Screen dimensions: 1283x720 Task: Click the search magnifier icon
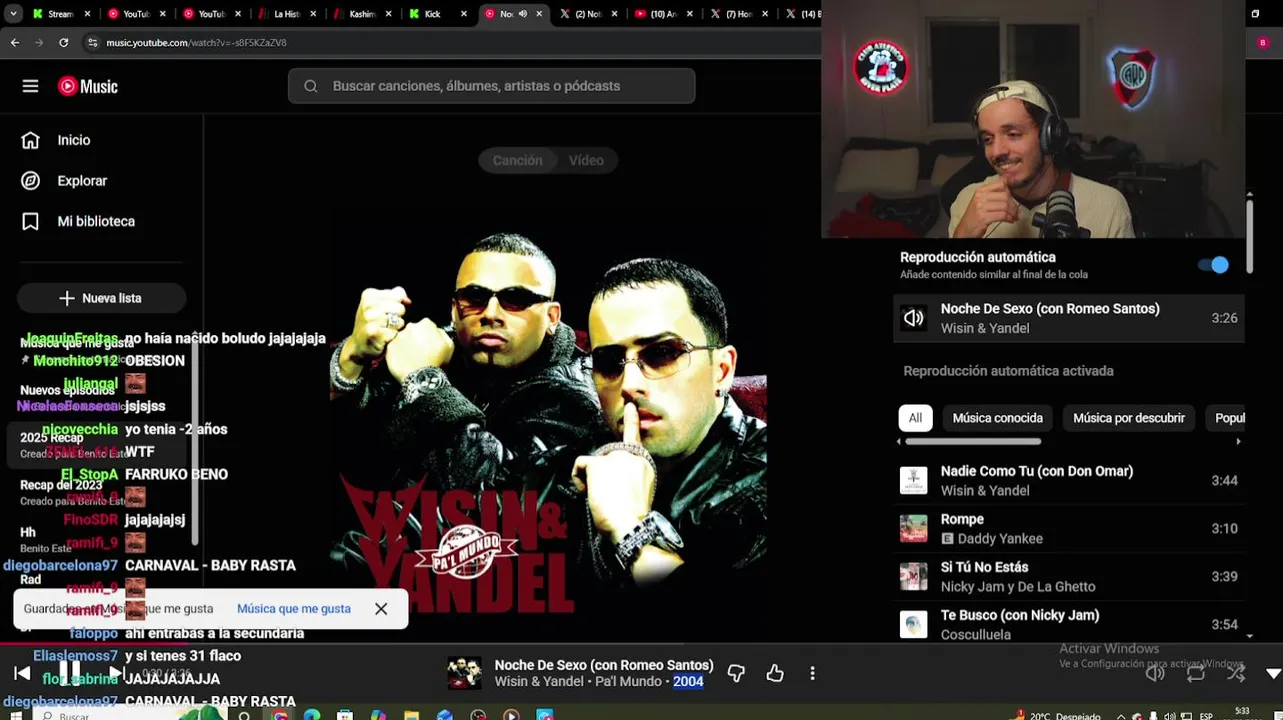click(x=311, y=86)
